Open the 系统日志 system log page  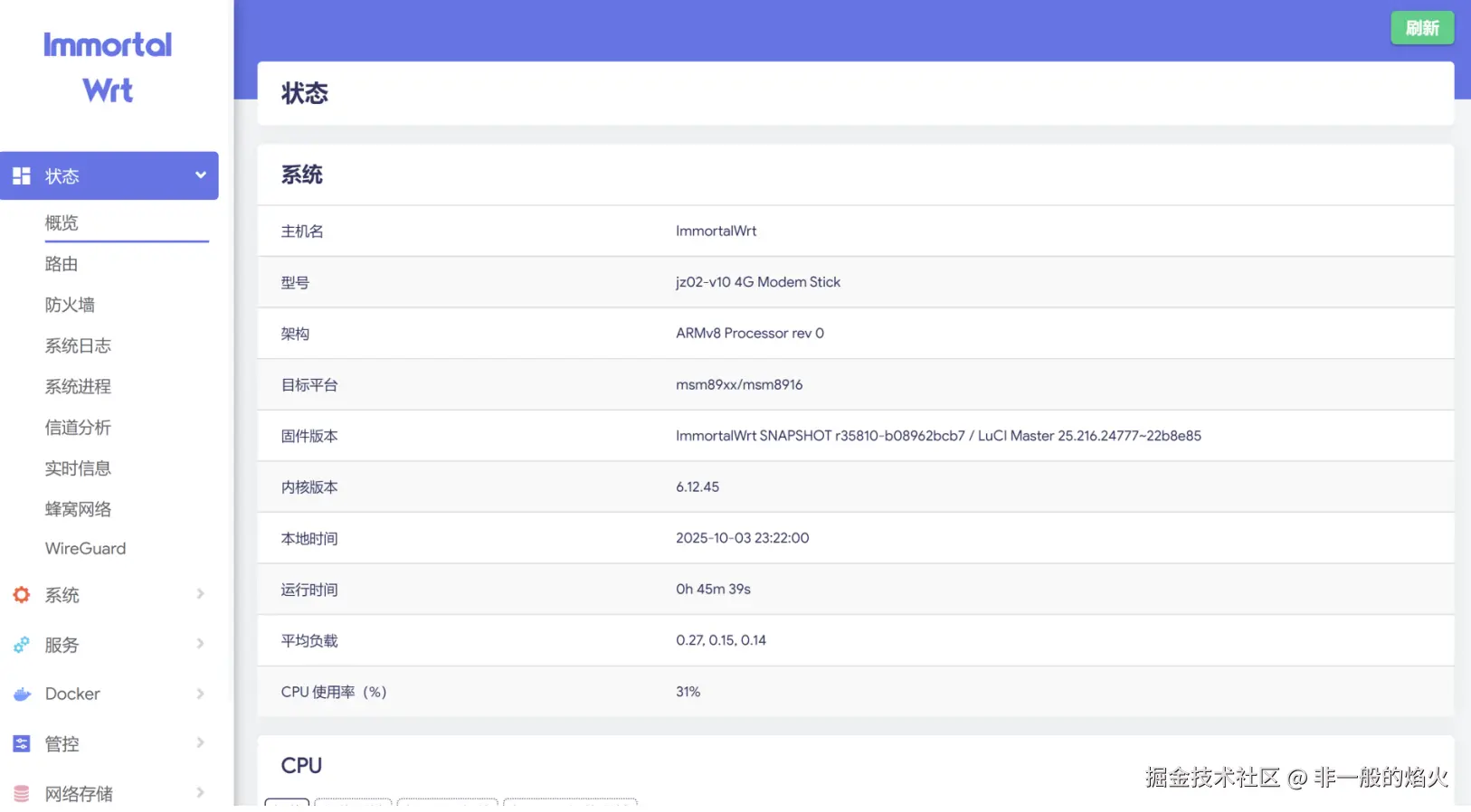point(78,345)
